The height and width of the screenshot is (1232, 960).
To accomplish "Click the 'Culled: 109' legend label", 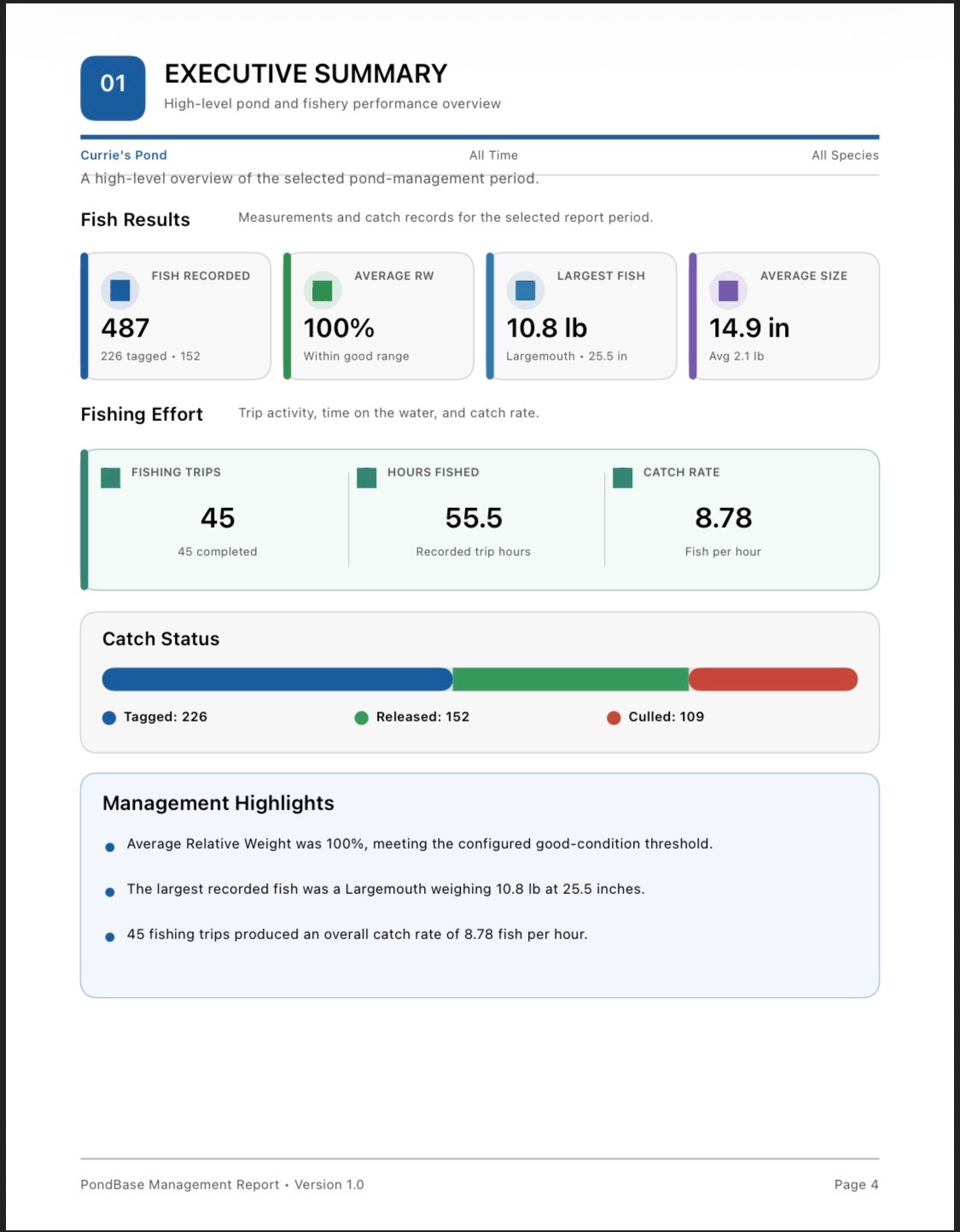I will click(x=666, y=717).
